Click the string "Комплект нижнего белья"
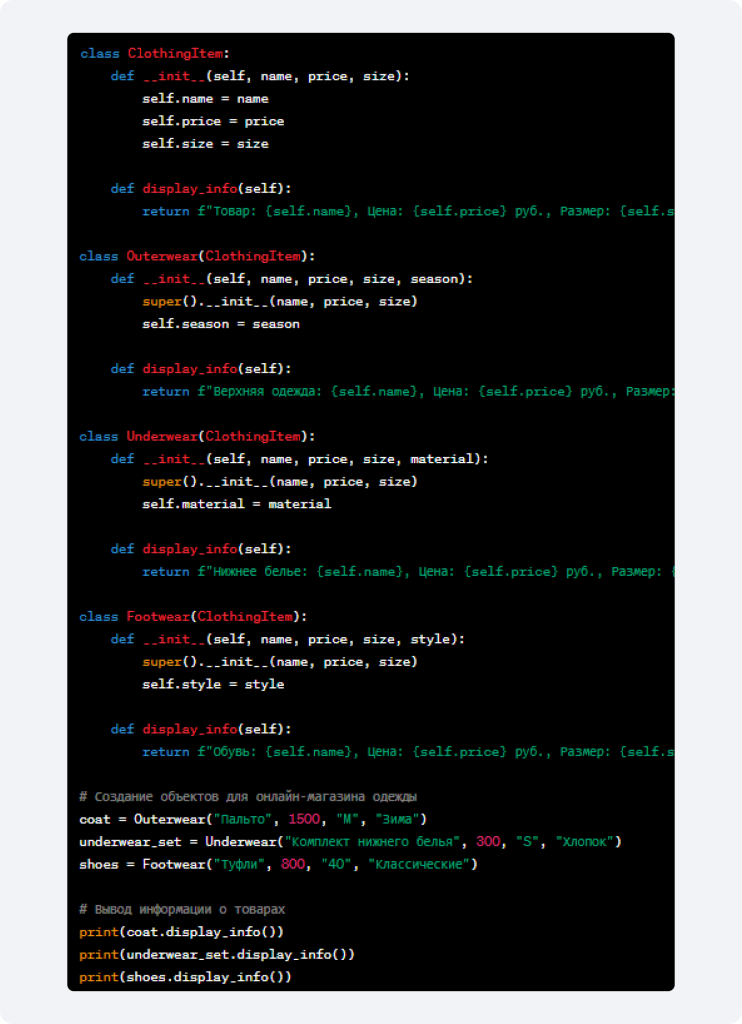This screenshot has height=1024, width=742. 374,842
